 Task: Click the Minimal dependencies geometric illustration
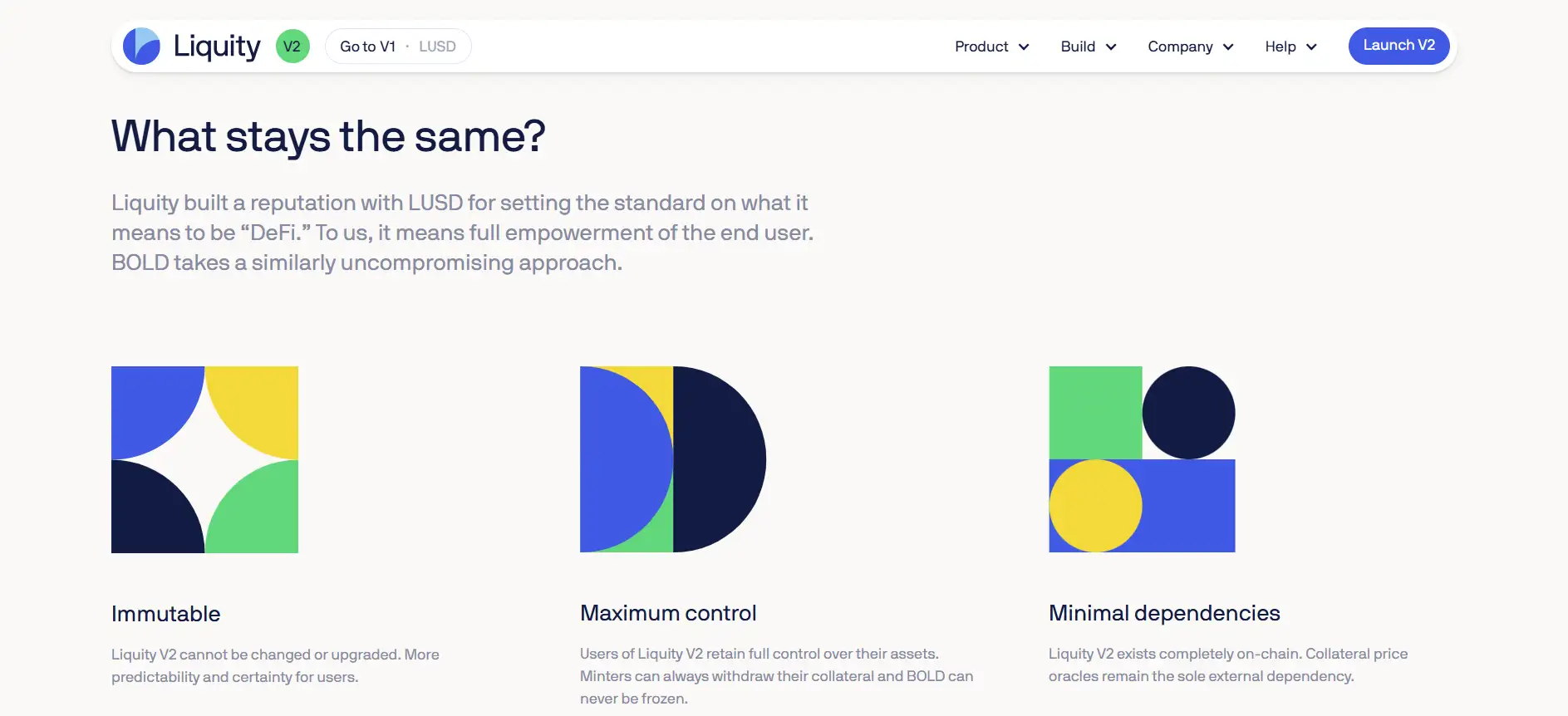1142,459
